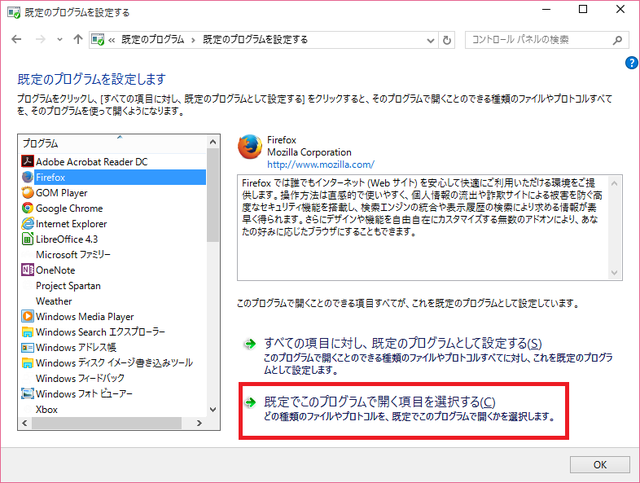Click the Internet Explorer icon

click(27, 223)
